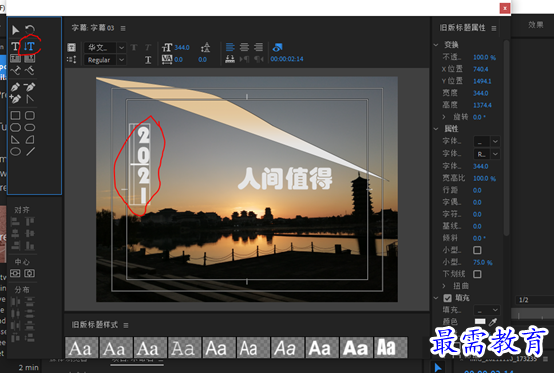Viewport: 554px width, 373px height.
Task: Select the horizontal Type tool
Action: [15, 46]
